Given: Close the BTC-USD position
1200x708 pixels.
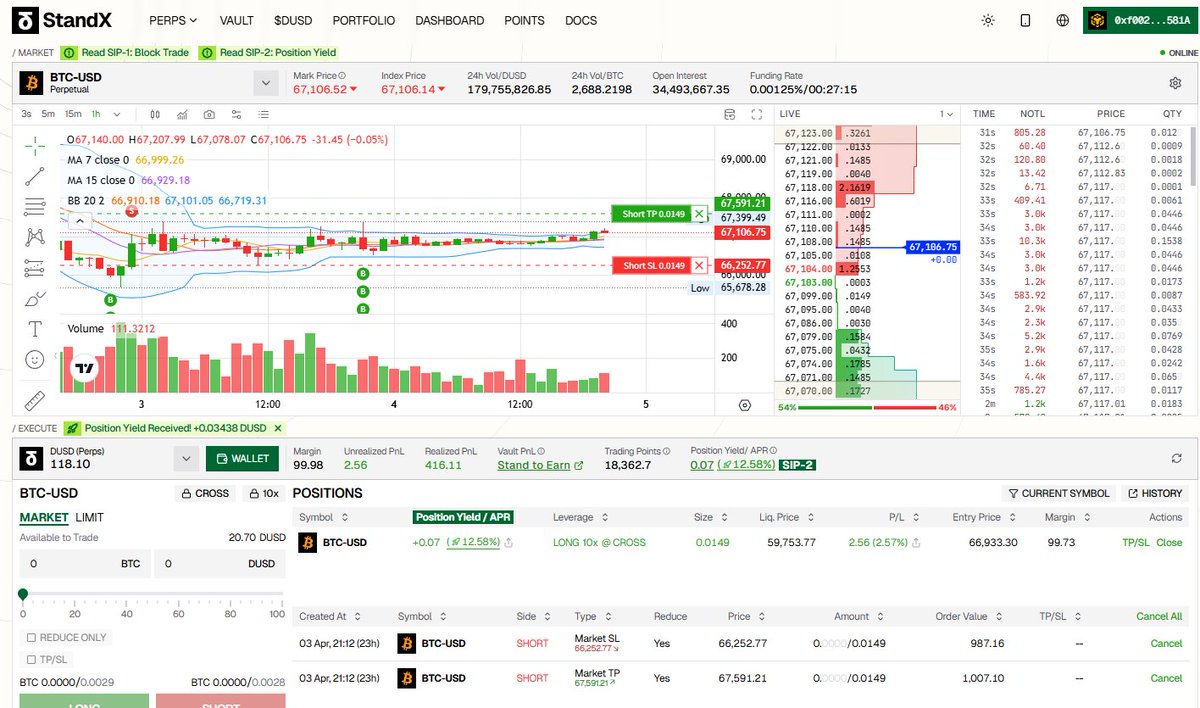Looking at the screenshot, I should coord(1169,542).
